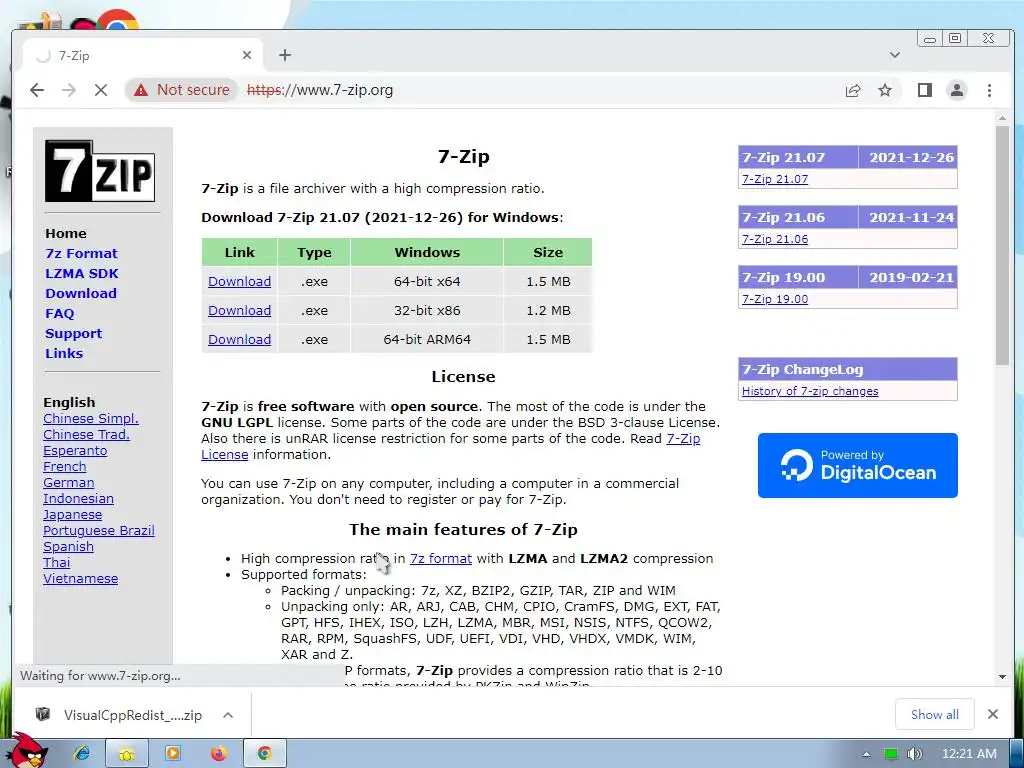Open the 7-Zip 21.07 news link
This screenshot has width=1024, height=768.
(x=775, y=179)
